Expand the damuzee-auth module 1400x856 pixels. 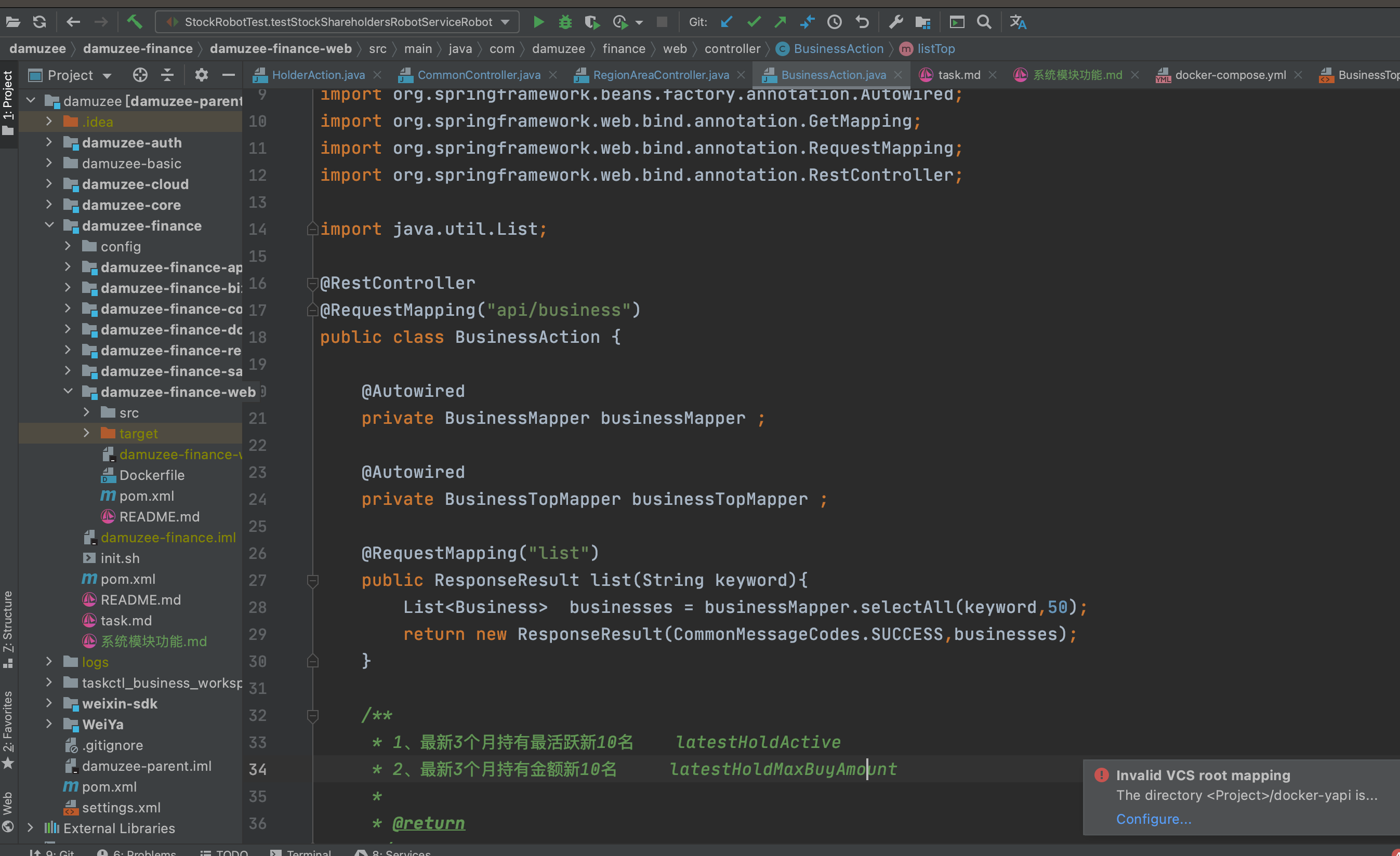pos(49,142)
